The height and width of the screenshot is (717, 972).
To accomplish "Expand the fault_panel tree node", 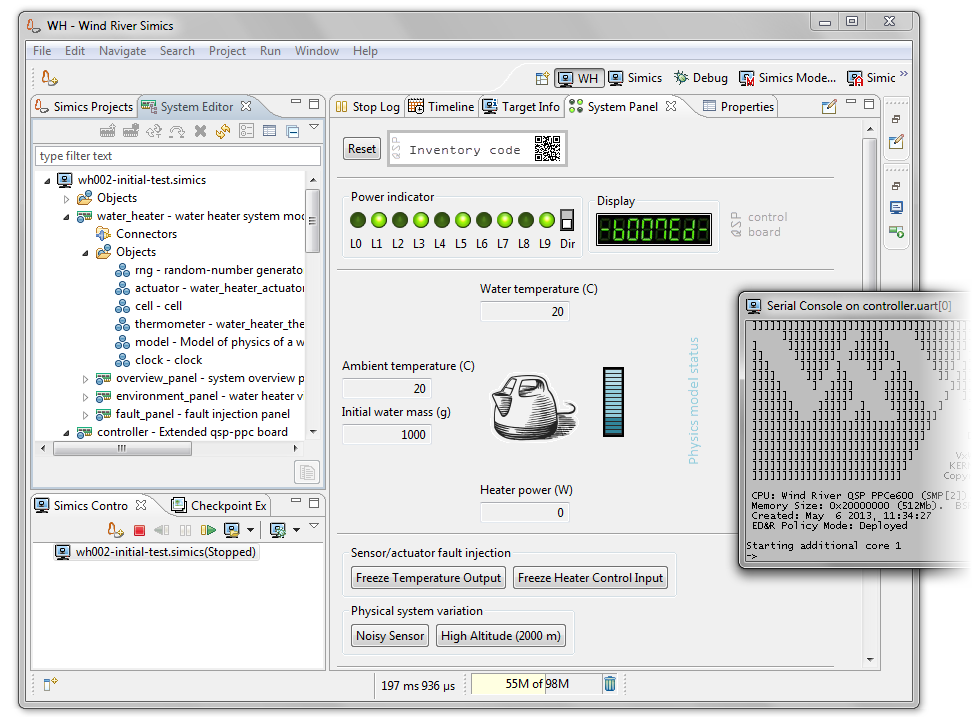I will 86,414.
